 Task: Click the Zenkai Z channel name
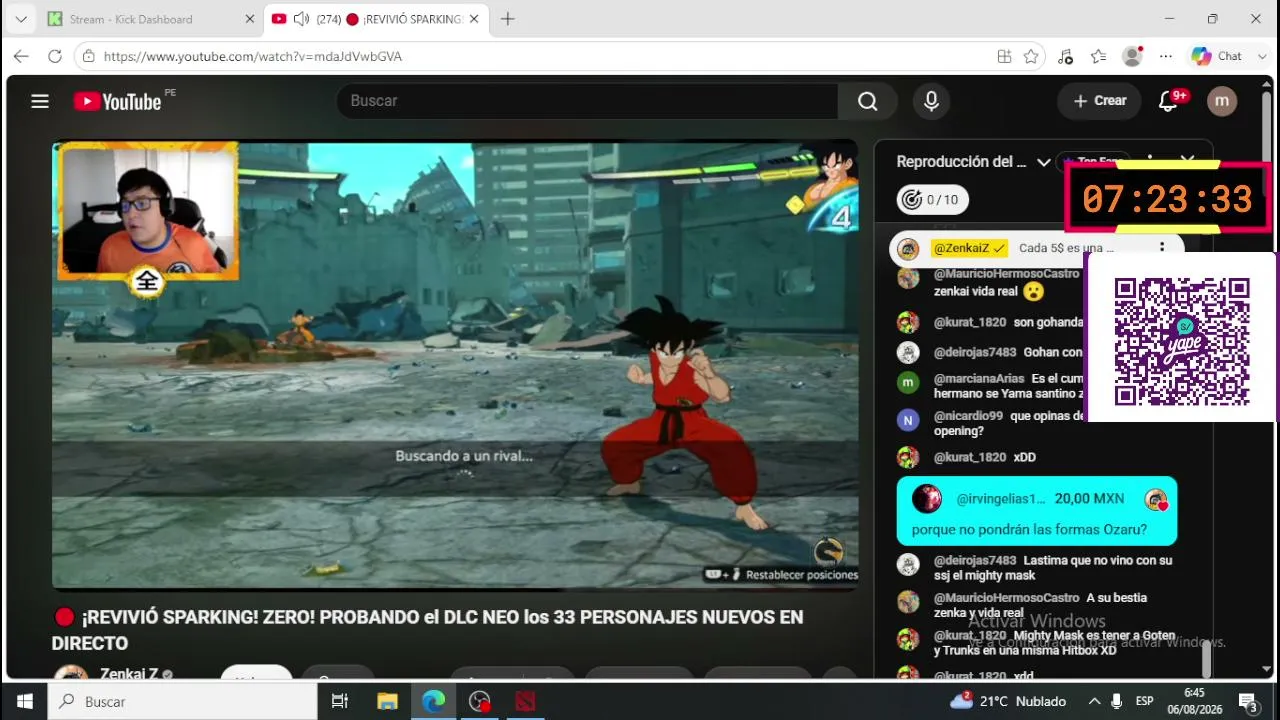coord(129,675)
